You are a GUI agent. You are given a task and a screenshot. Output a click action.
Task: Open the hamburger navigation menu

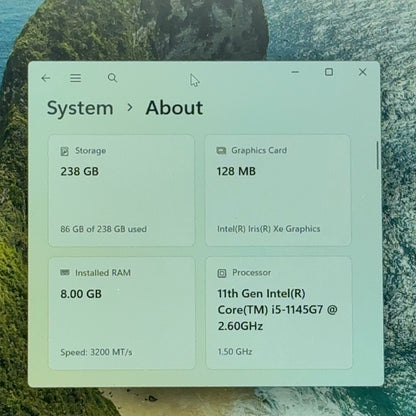tap(76, 78)
